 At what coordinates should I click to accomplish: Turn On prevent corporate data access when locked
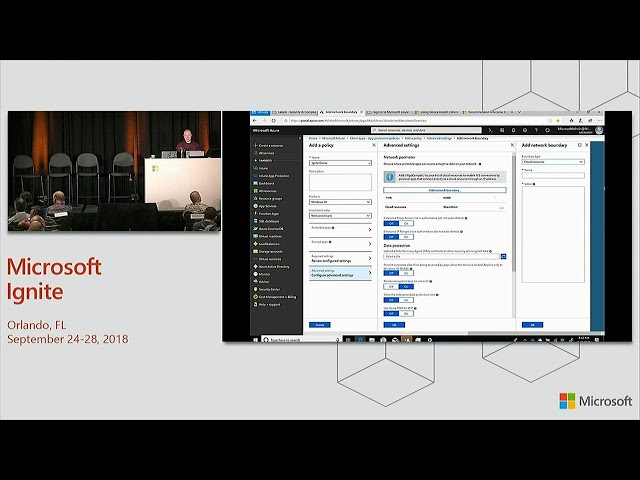tap(406, 273)
